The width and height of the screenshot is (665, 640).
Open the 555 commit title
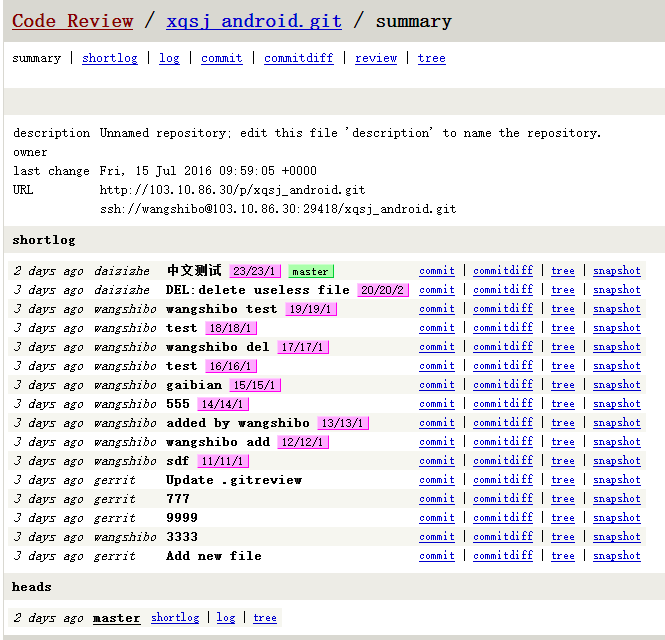click(x=178, y=404)
